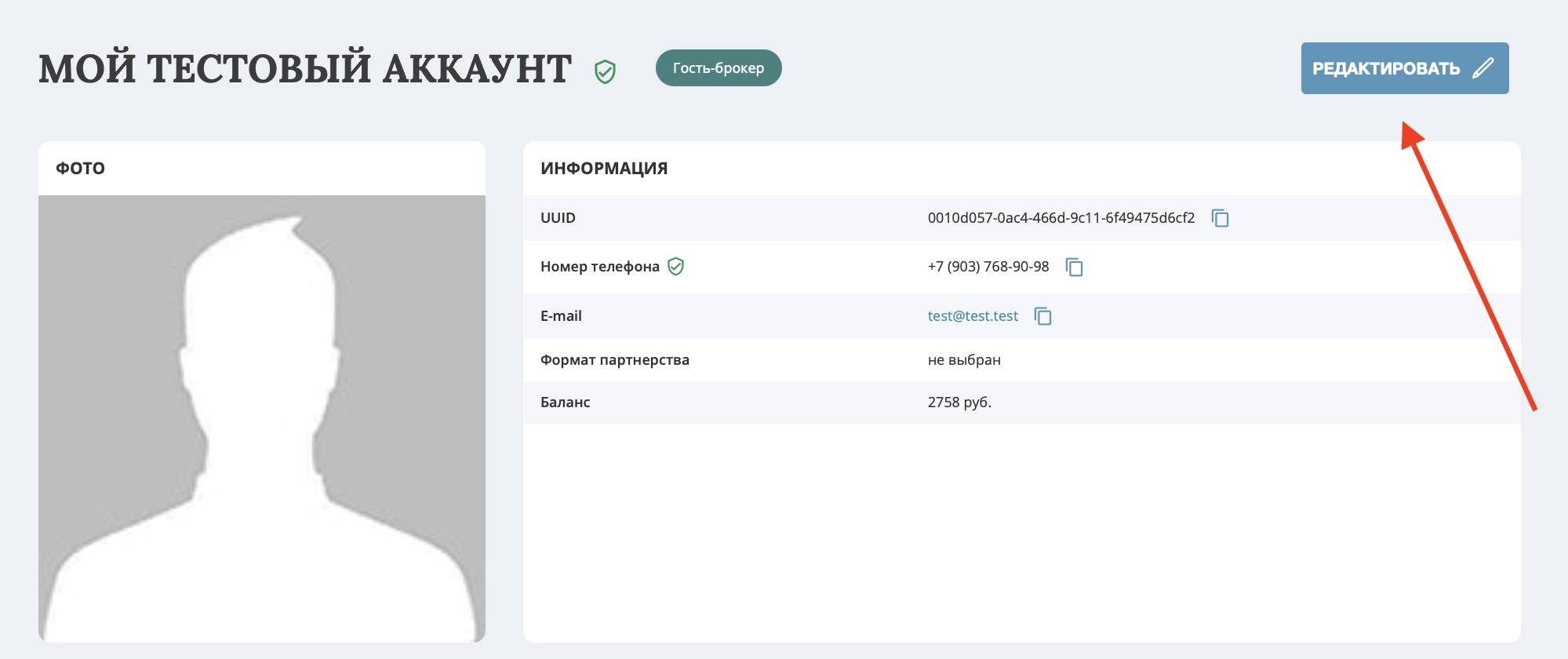Click the МОЙ ТЕСТОВЫЙ АККАУНТ title
Screen dimensions: 1568x659
pyautogui.click(x=305, y=69)
